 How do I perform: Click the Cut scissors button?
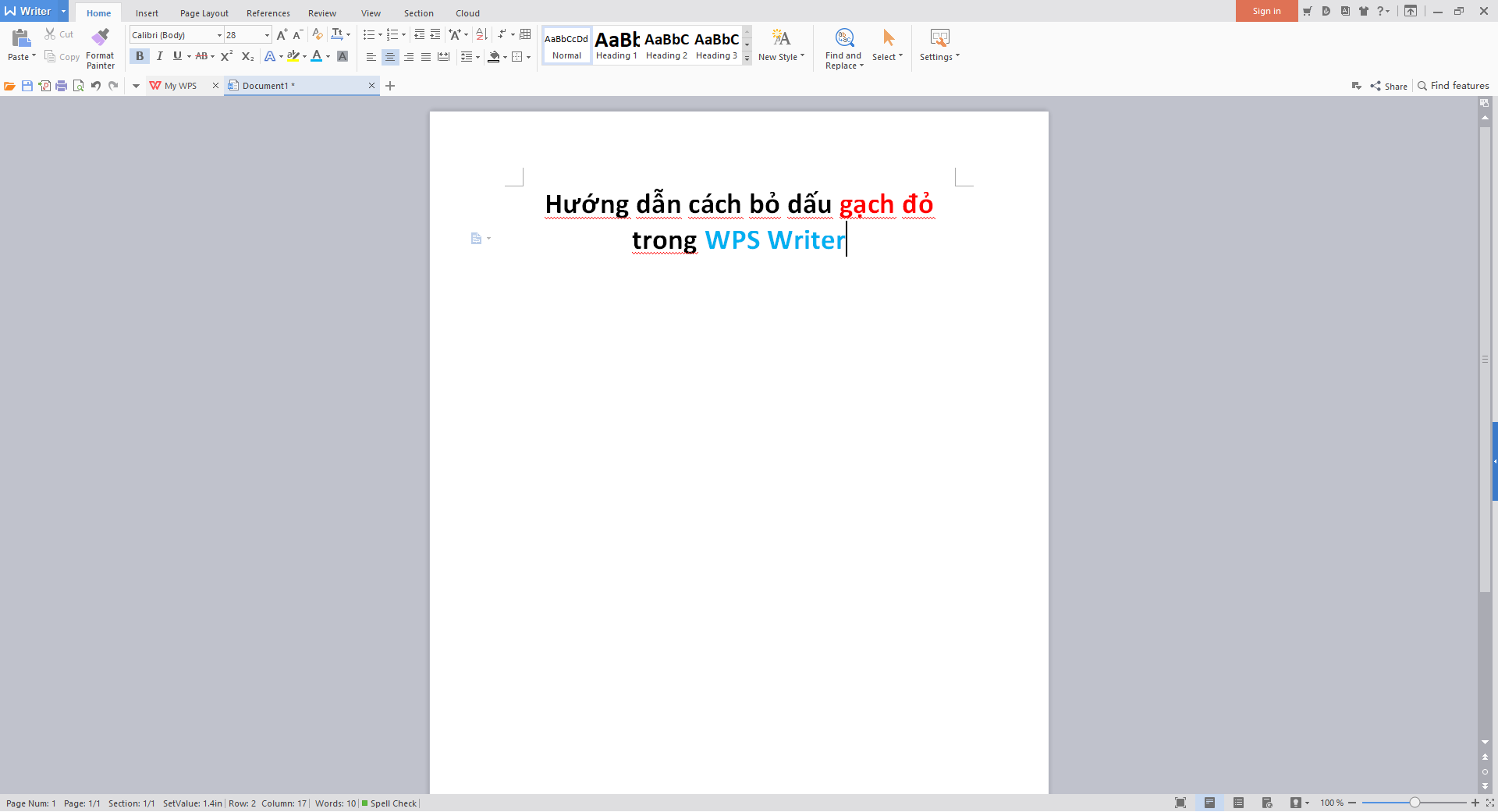click(x=59, y=34)
